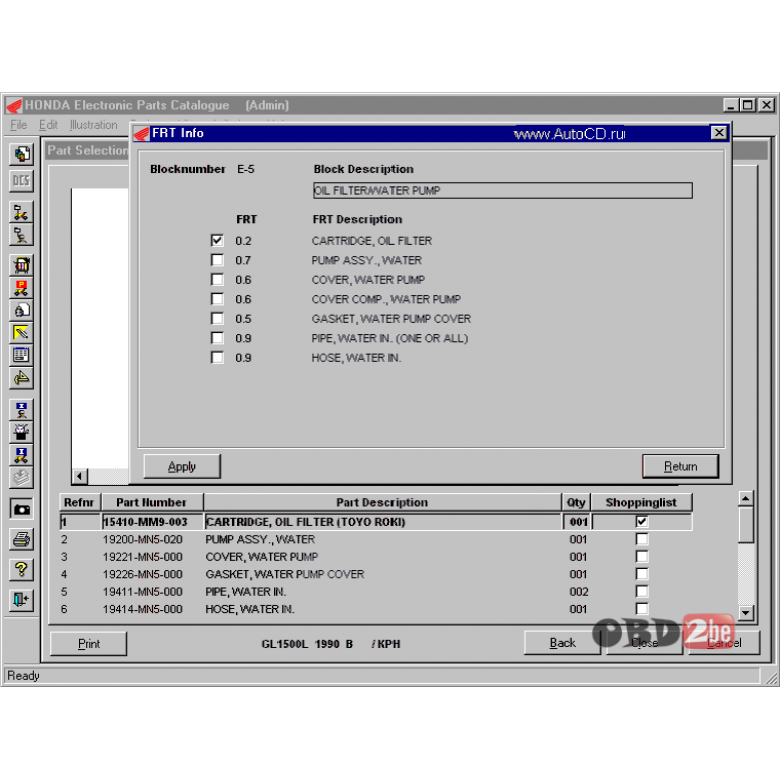The image size is (780, 780).
Task: Click the red P motorcycle icon
Action: pyautogui.click(x=21, y=288)
